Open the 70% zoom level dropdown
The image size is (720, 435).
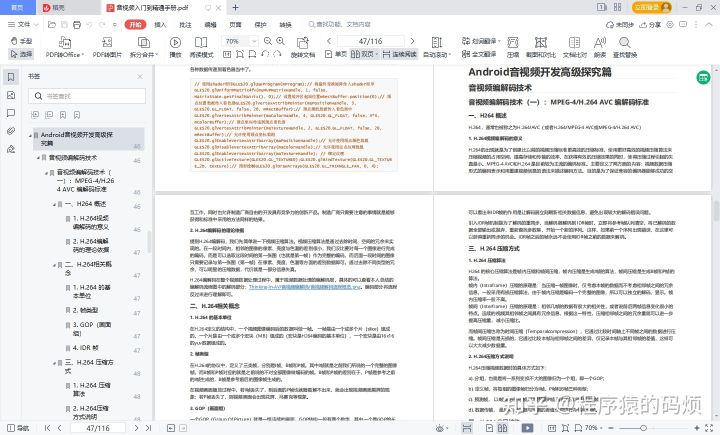coord(254,41)
